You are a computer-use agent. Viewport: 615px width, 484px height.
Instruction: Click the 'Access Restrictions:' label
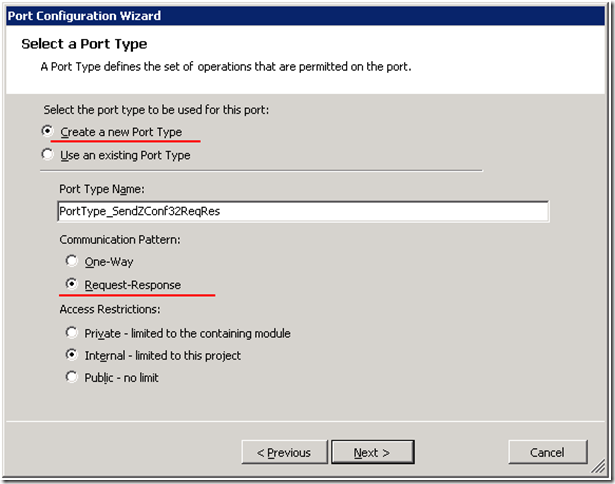(110, 309)
